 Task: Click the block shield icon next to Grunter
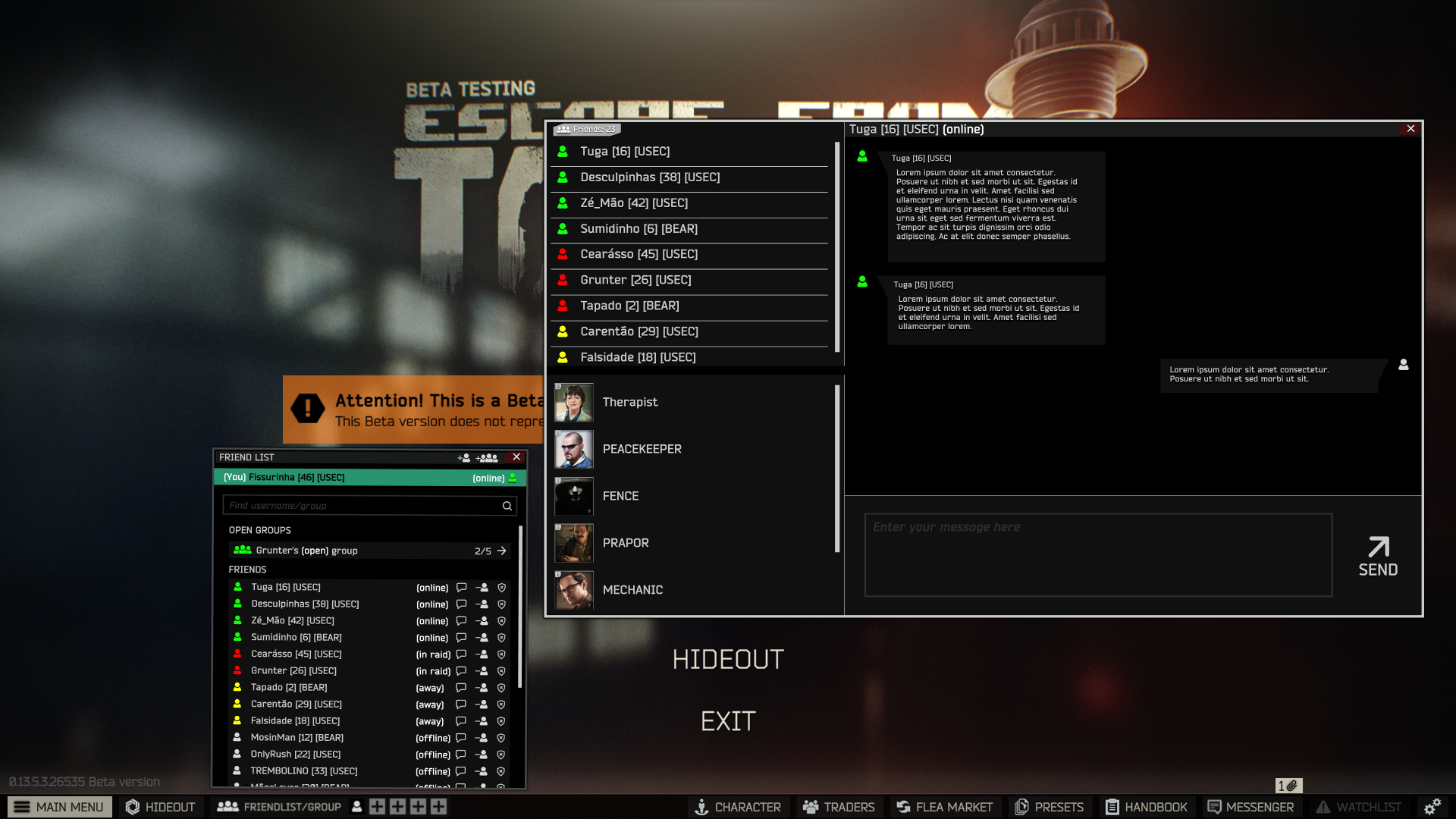[x=501, y=671]
